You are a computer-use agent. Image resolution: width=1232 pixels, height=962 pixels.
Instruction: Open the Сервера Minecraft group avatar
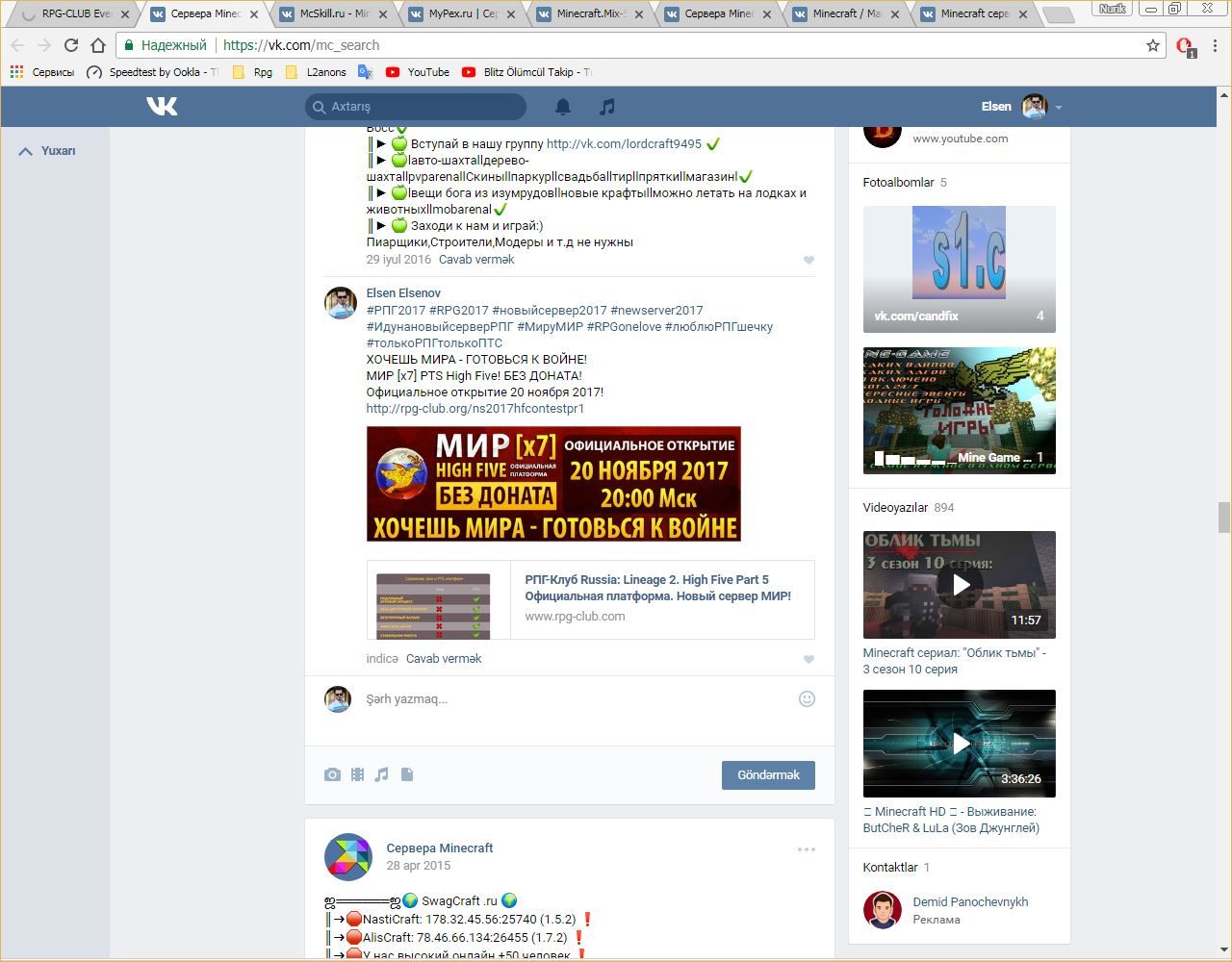348,857
